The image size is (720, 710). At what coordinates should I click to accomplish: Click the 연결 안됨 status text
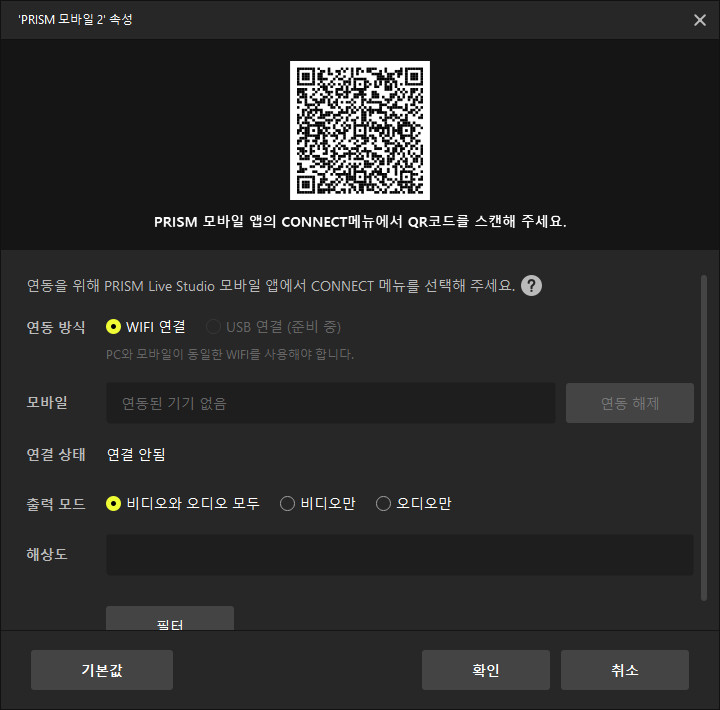(136, 455)
